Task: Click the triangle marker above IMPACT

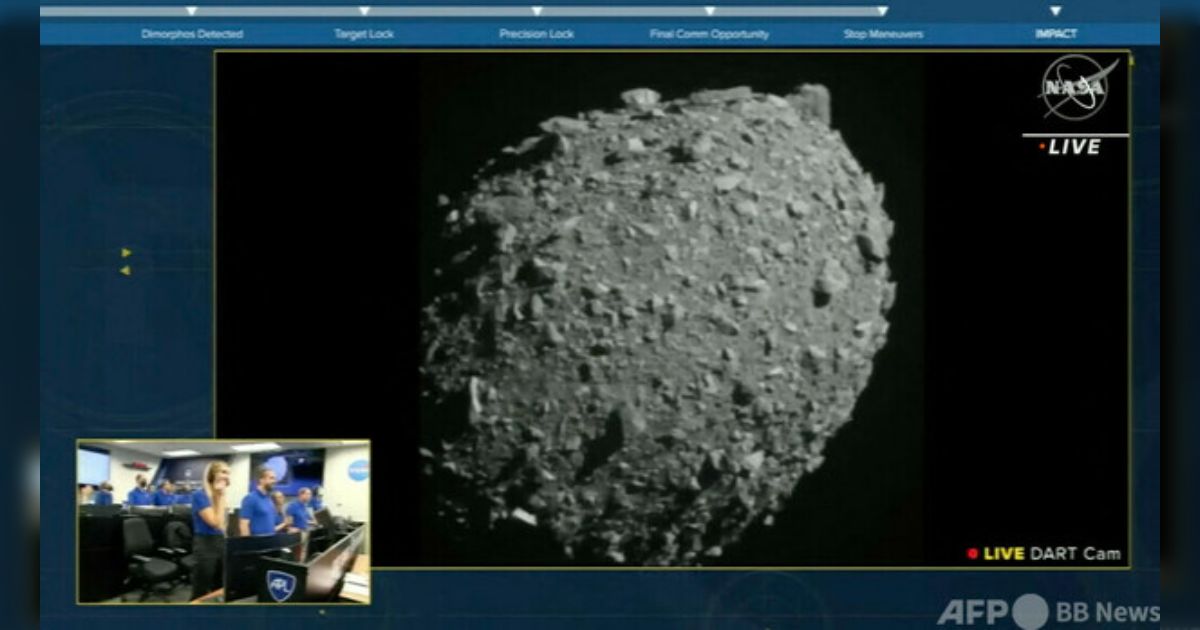Action: click(1055, 11)
